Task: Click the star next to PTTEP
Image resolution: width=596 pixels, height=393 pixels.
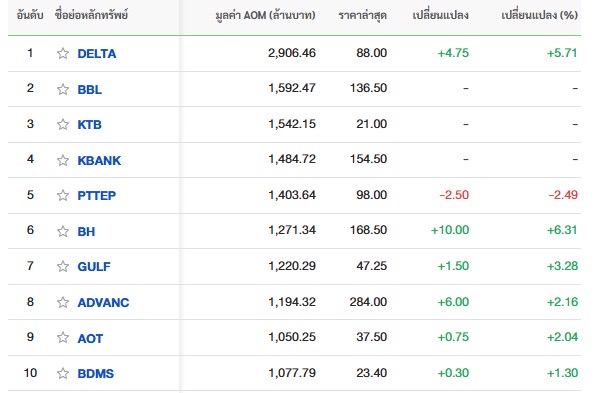Action: click(x=63, y=195)
